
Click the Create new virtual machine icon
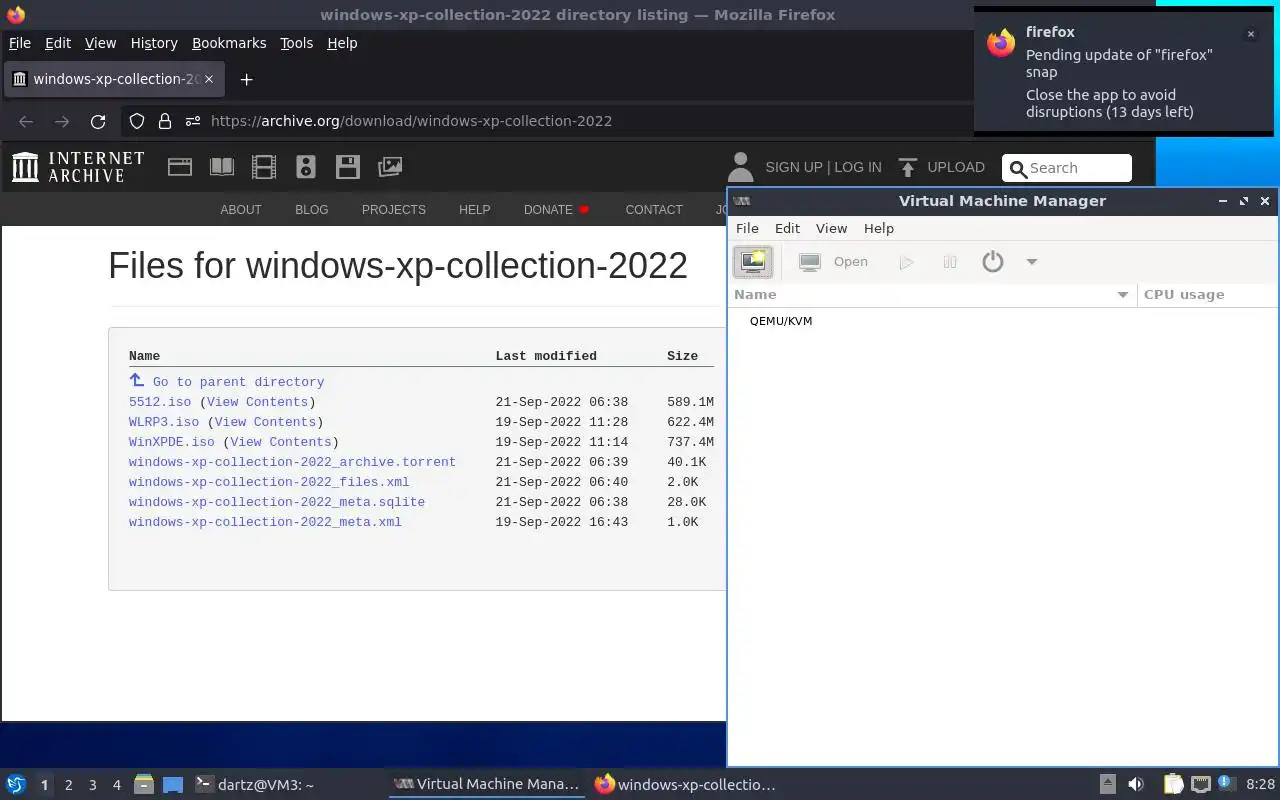(753, 262)
